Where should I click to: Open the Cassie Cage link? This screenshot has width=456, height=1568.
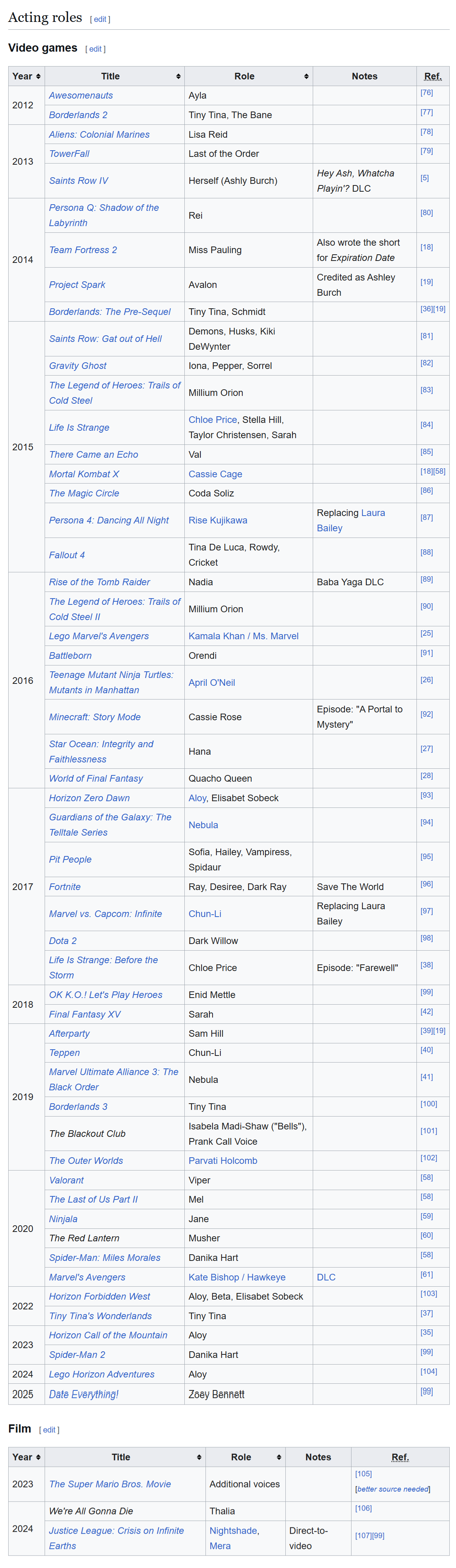pyautogui.click(x=216, y=474)
